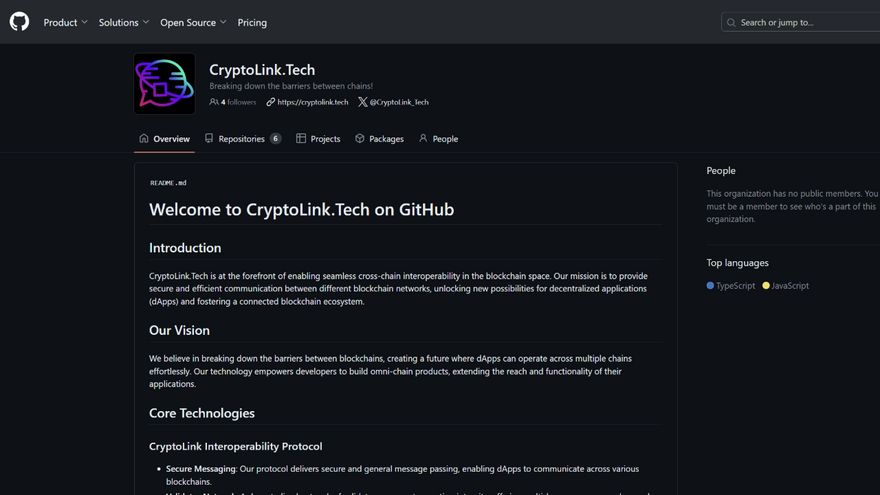Switch to the Repositories tab
Viewport: 880px width, 495px height.
(x=242, y=139)
